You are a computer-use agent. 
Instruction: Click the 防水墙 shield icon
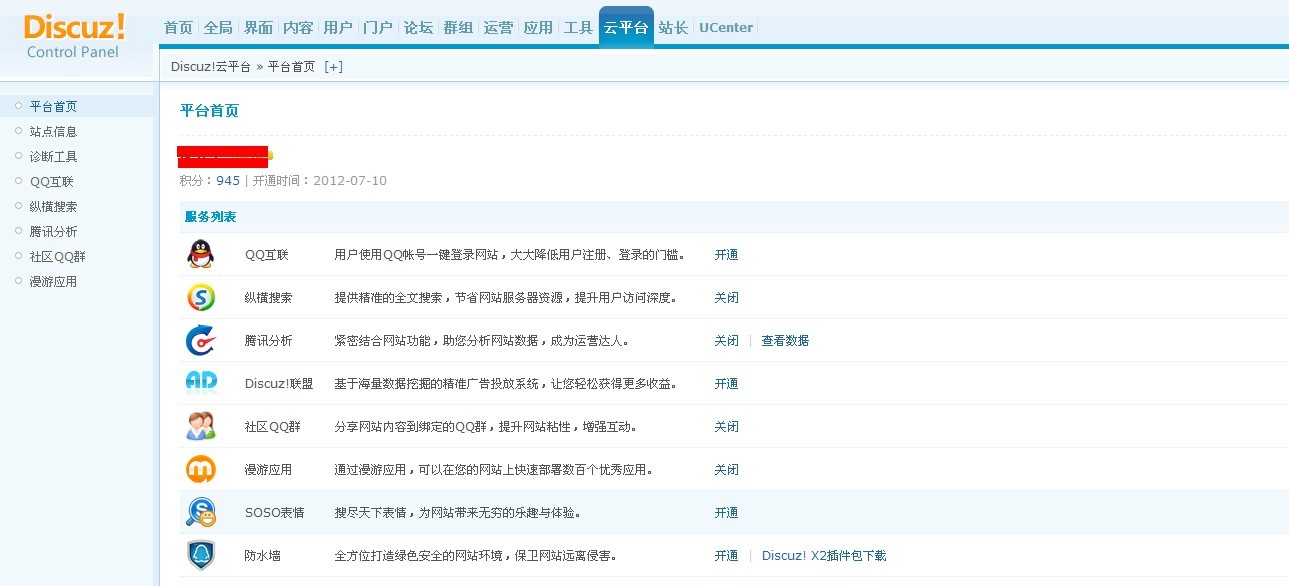point(200,555)
